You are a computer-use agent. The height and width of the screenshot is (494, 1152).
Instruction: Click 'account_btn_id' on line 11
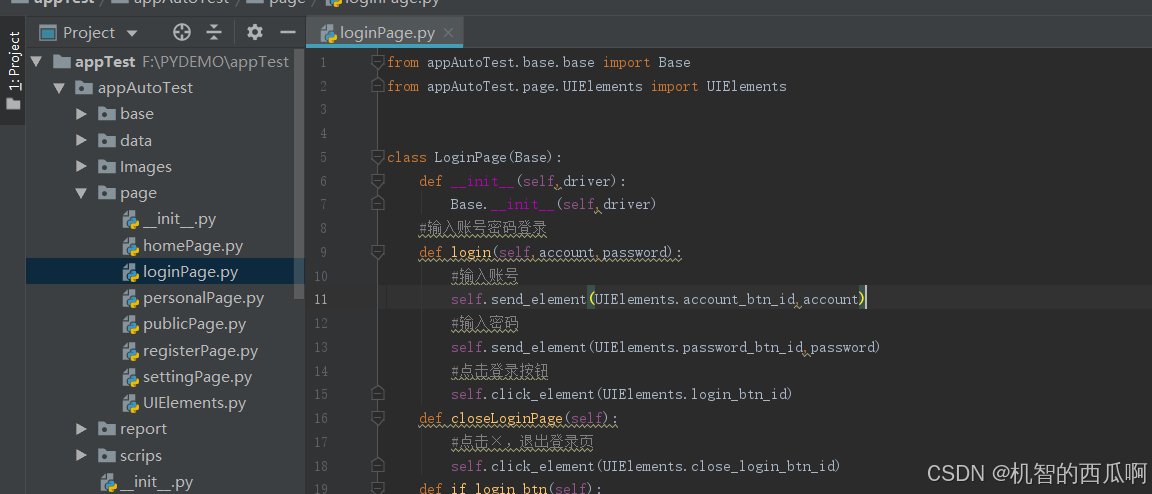click(738, 299)
